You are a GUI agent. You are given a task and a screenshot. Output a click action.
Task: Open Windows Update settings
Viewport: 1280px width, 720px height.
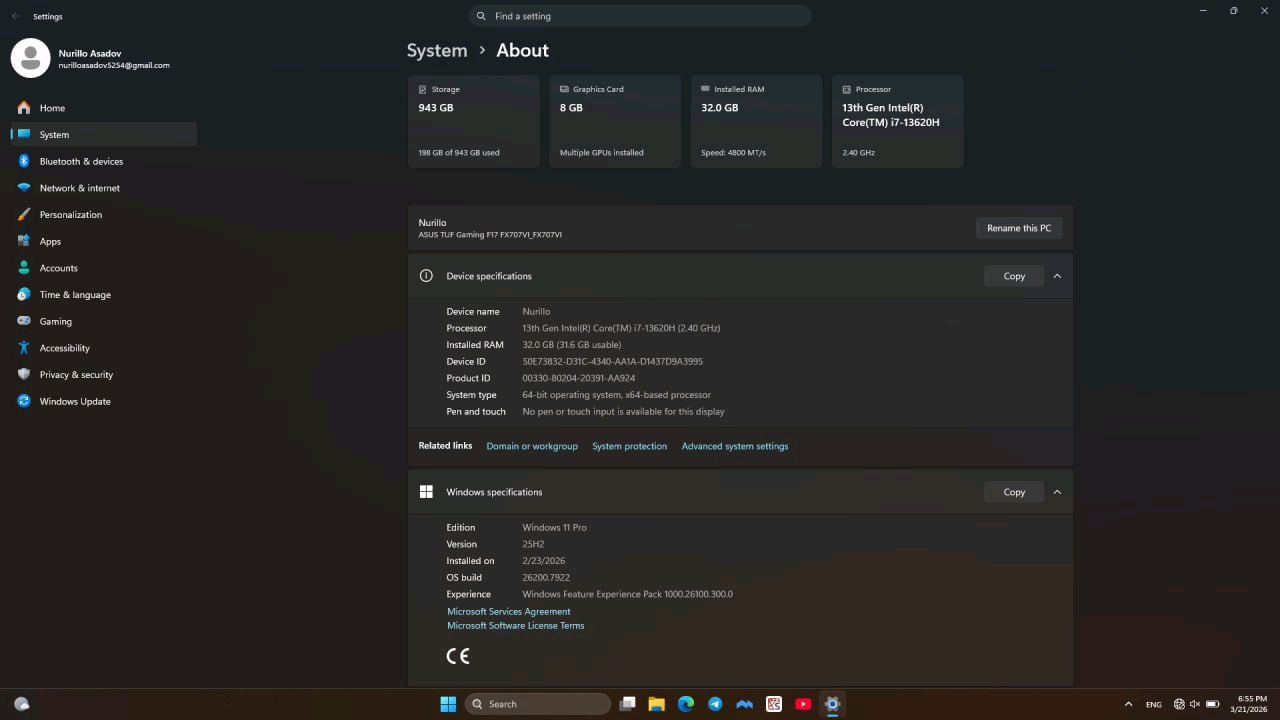74,401
